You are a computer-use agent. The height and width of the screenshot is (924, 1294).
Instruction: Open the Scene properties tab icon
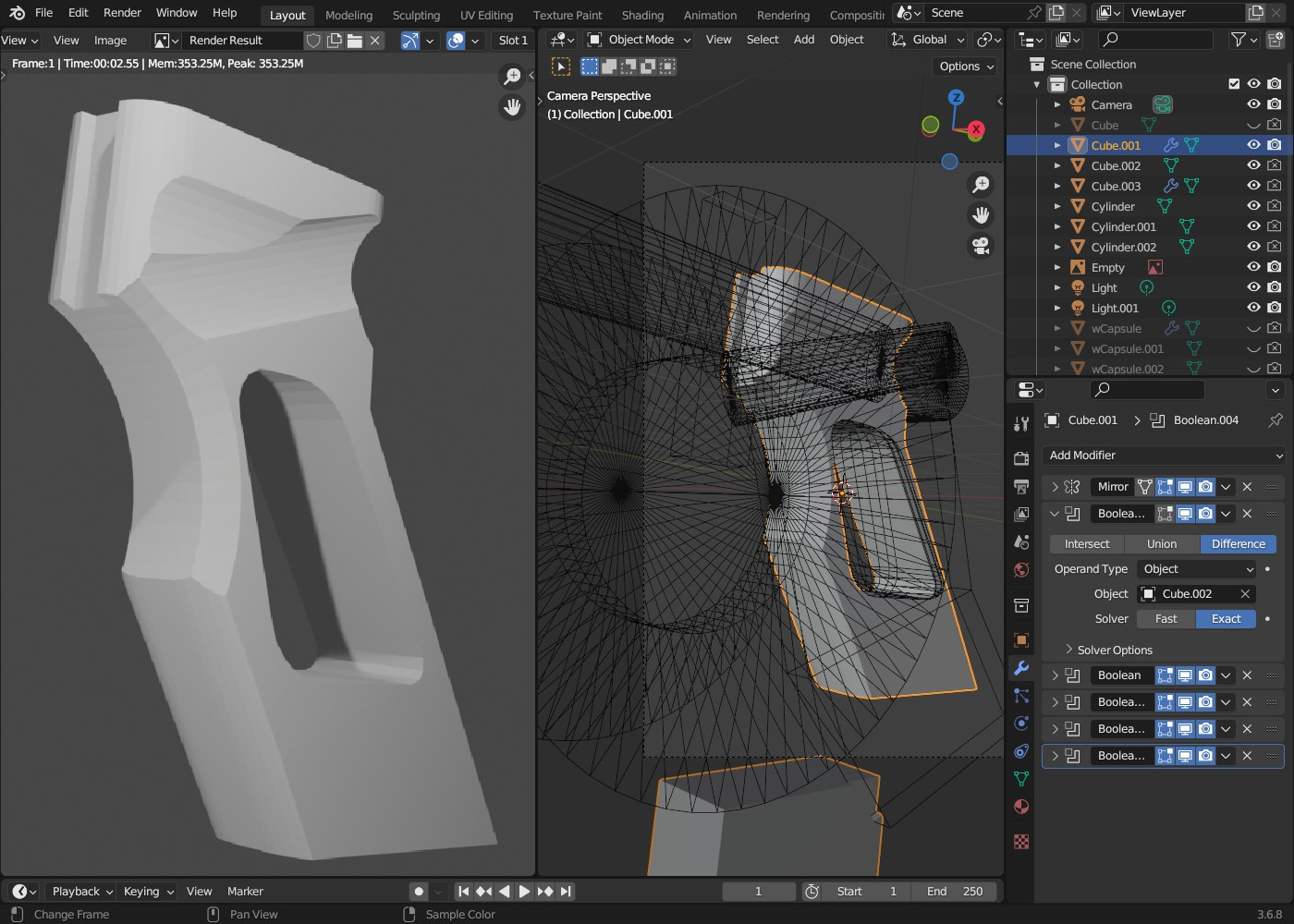click(x=1021, y=541)
